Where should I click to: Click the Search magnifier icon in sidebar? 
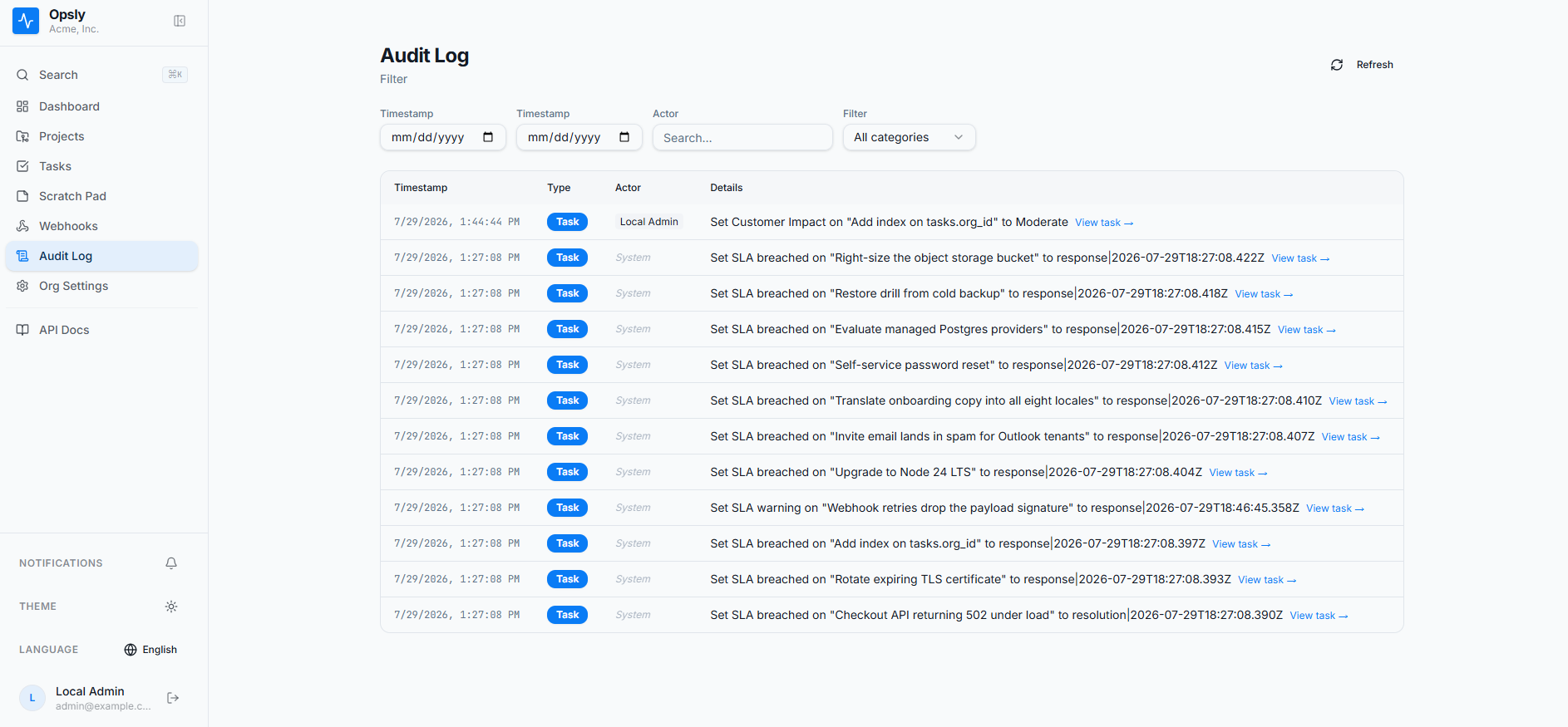click(x=22, y=75)
